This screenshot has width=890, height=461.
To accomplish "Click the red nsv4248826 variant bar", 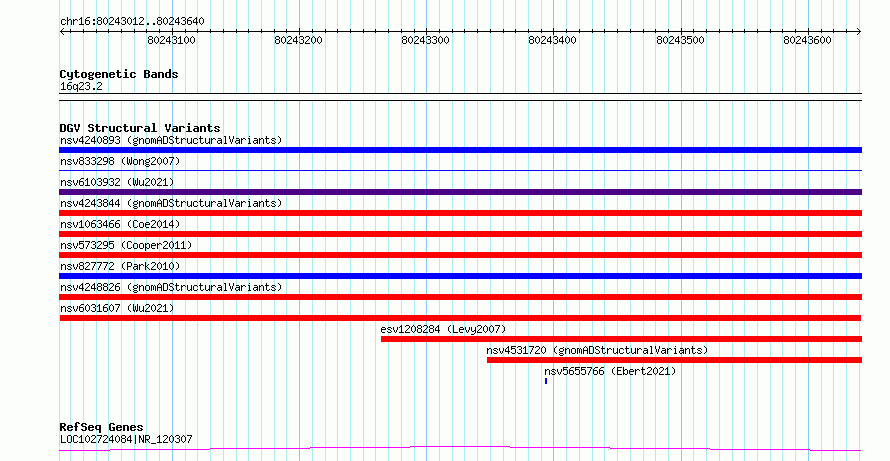I will [460, 297].
